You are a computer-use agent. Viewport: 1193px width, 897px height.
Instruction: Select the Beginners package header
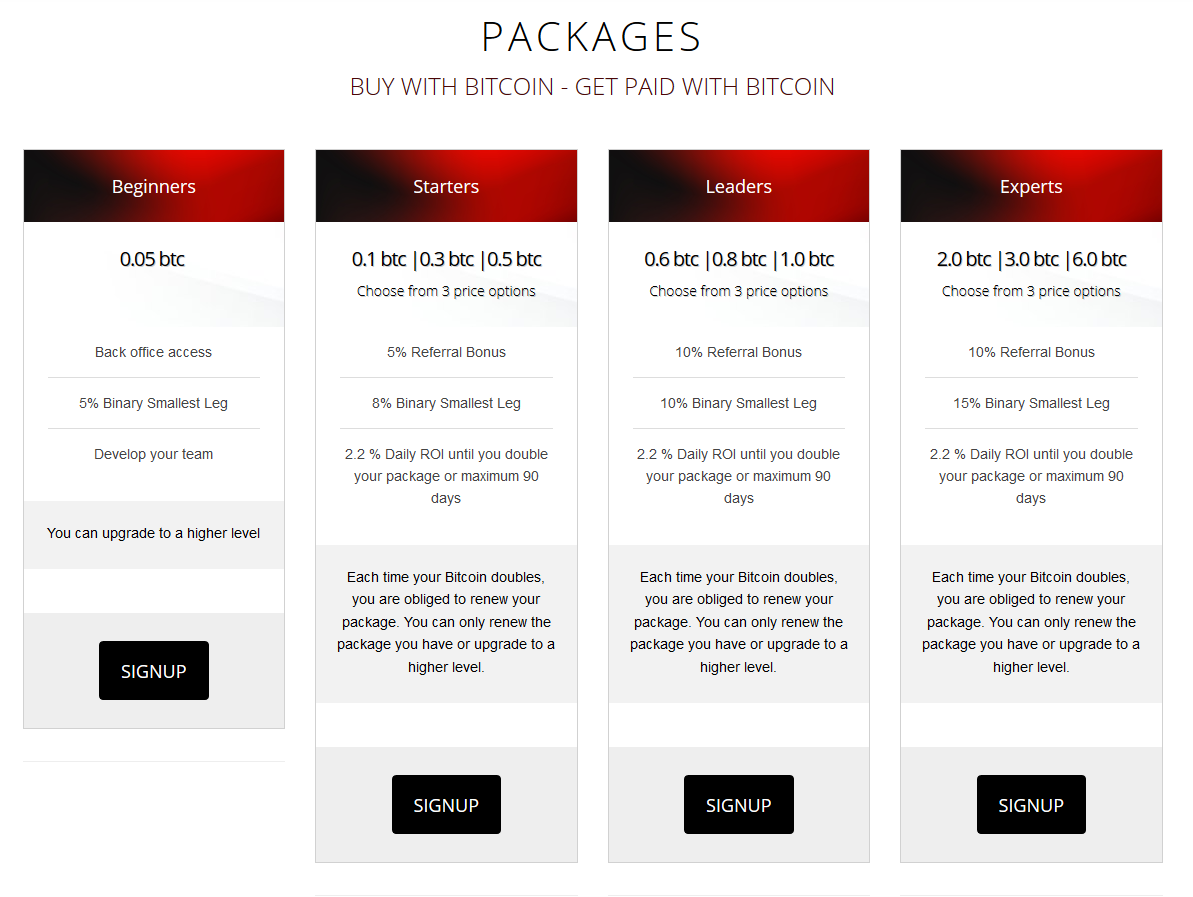pyautogui.click(x=154, y=186)
